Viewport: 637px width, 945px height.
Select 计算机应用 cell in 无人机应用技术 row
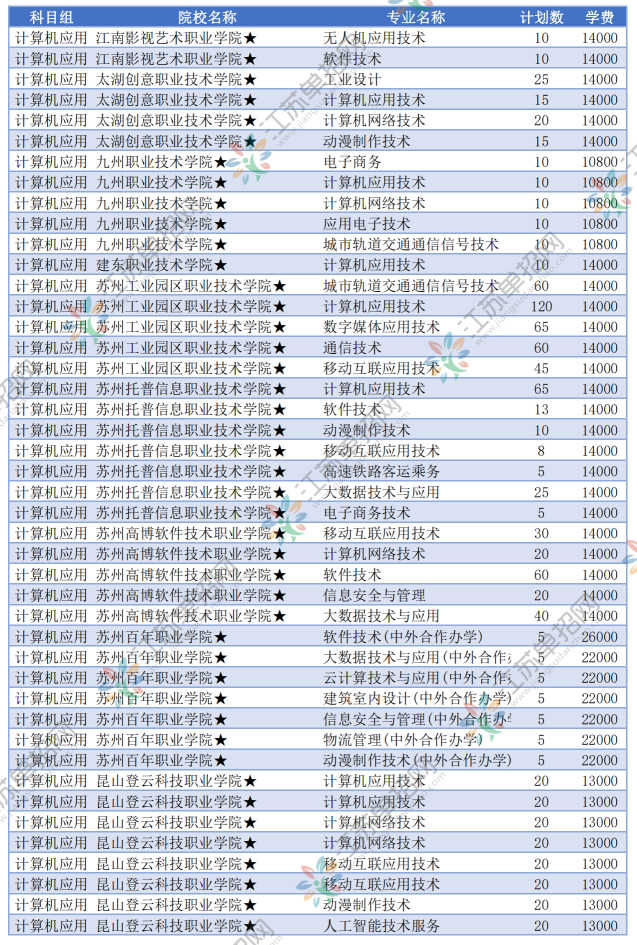tap(51, 38)
